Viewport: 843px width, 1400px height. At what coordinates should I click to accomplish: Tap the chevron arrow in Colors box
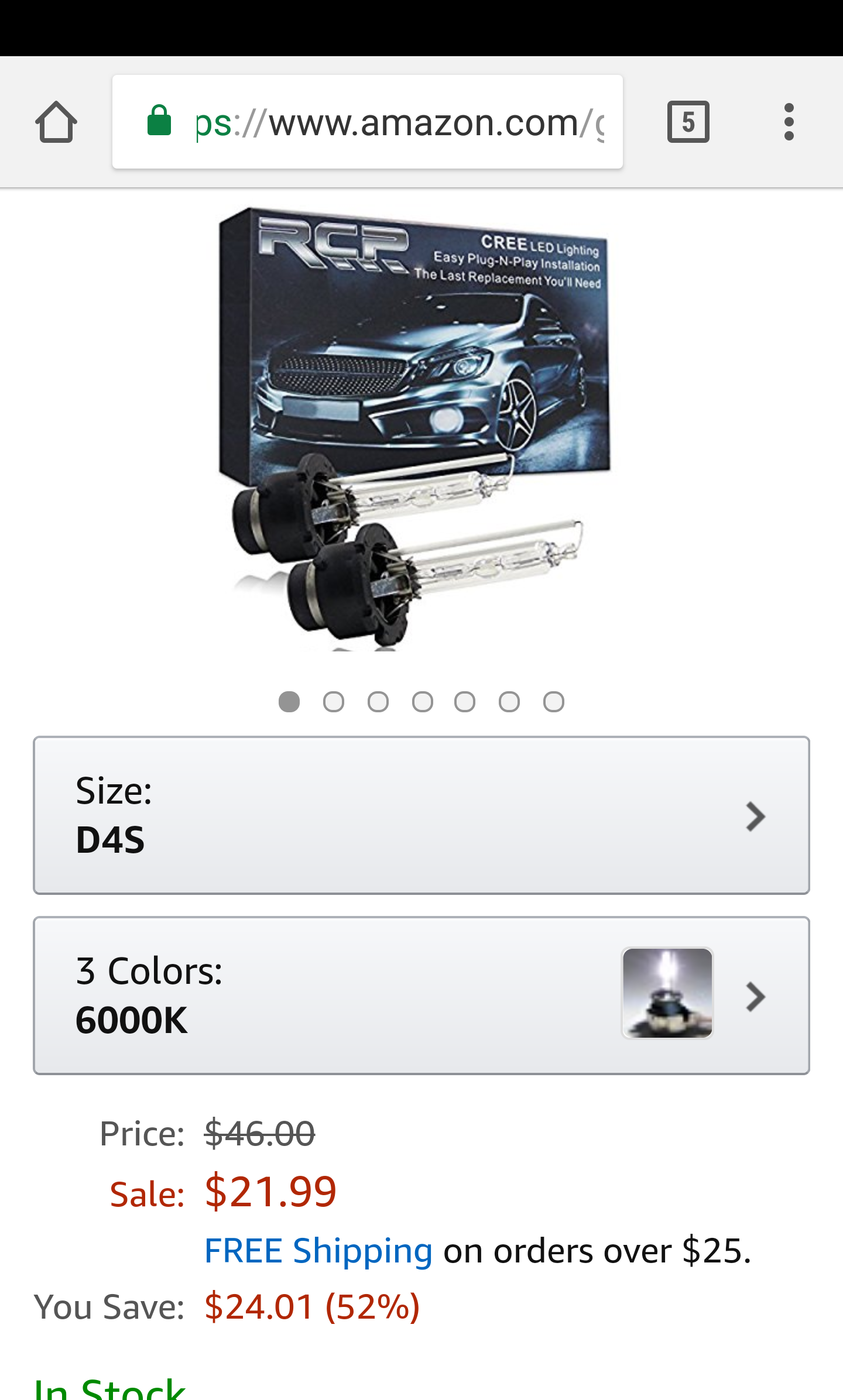pos(756,997)
